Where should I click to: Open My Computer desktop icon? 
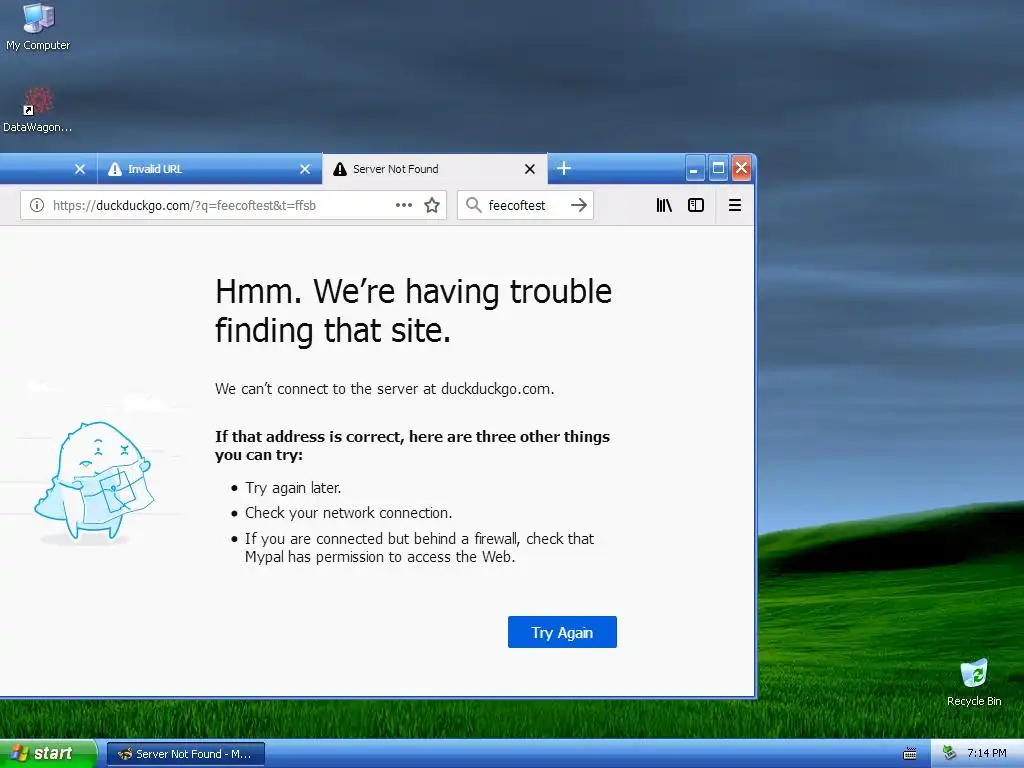(x=38, y=27)
